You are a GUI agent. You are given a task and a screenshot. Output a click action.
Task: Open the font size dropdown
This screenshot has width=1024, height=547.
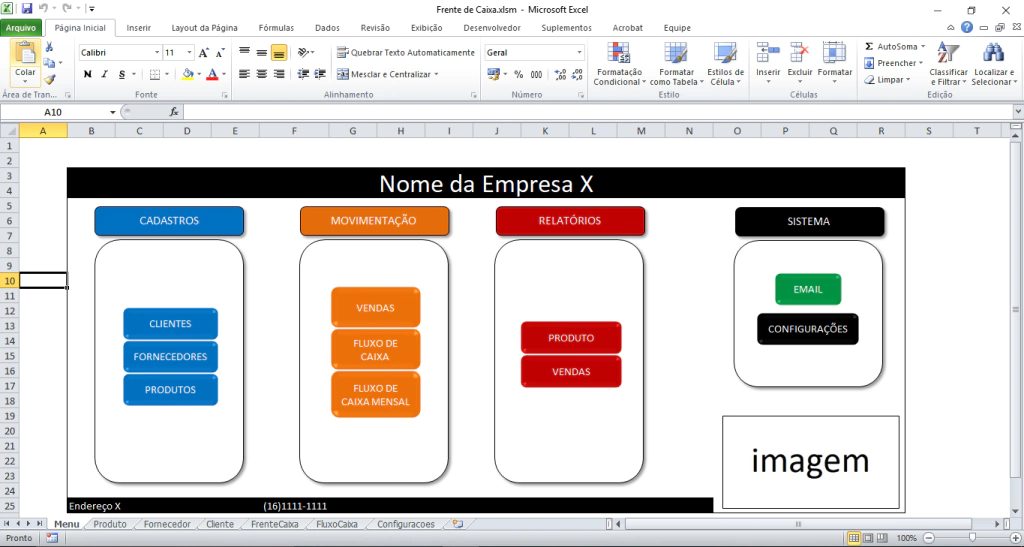pos(188,52)
